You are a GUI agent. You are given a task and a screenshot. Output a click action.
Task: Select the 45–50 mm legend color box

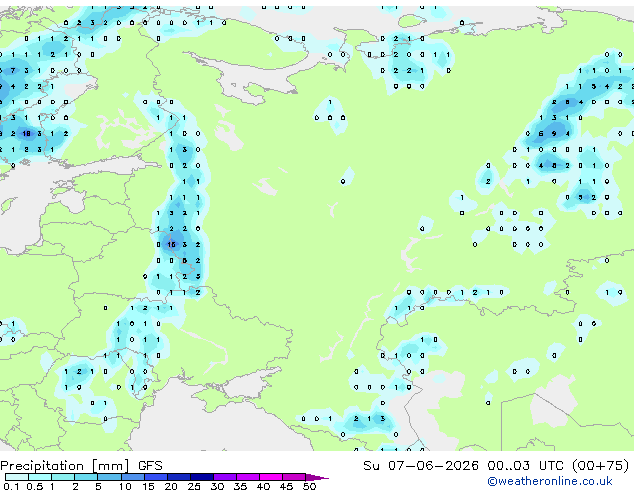[x=294, y=477]
